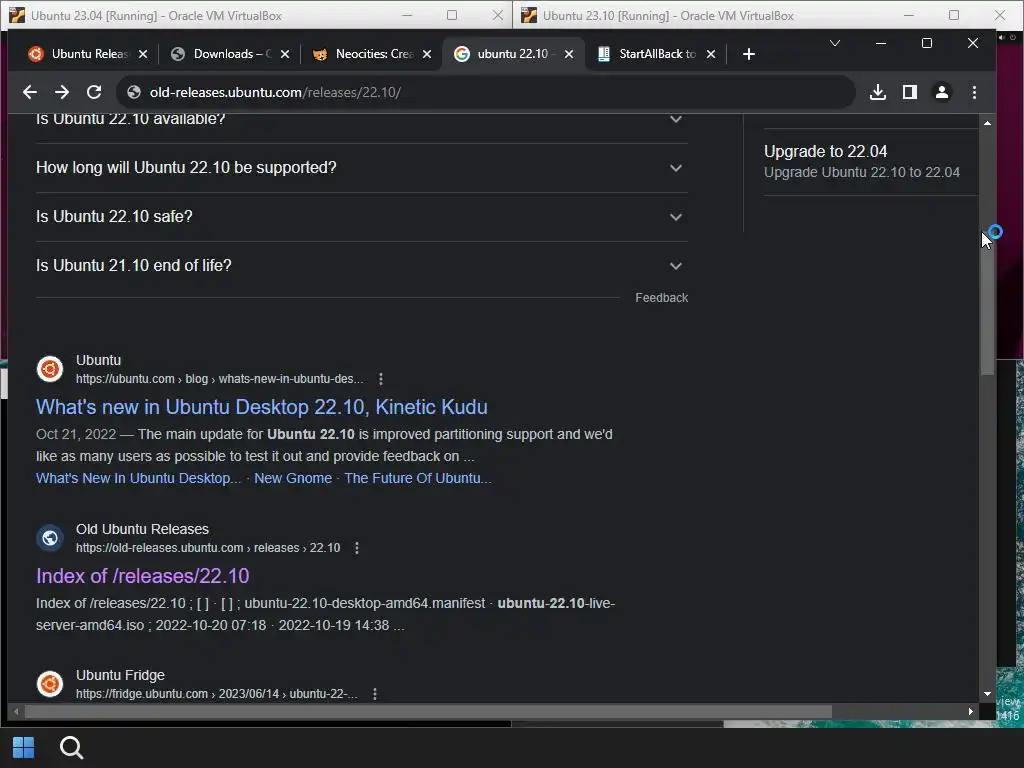Click the Ubuntu logo favicon of blog result

50,369
